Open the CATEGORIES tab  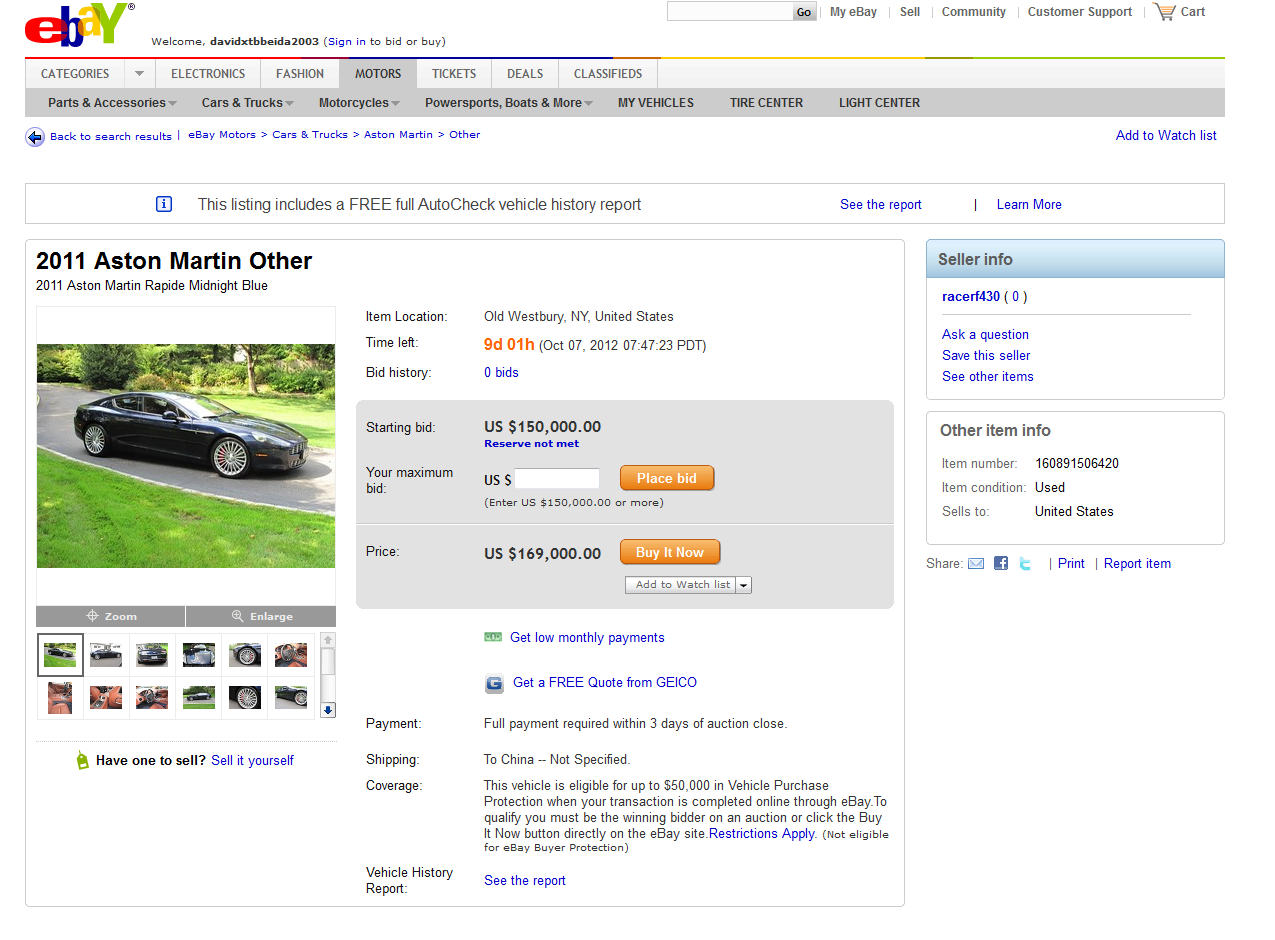tap(75, 74)
